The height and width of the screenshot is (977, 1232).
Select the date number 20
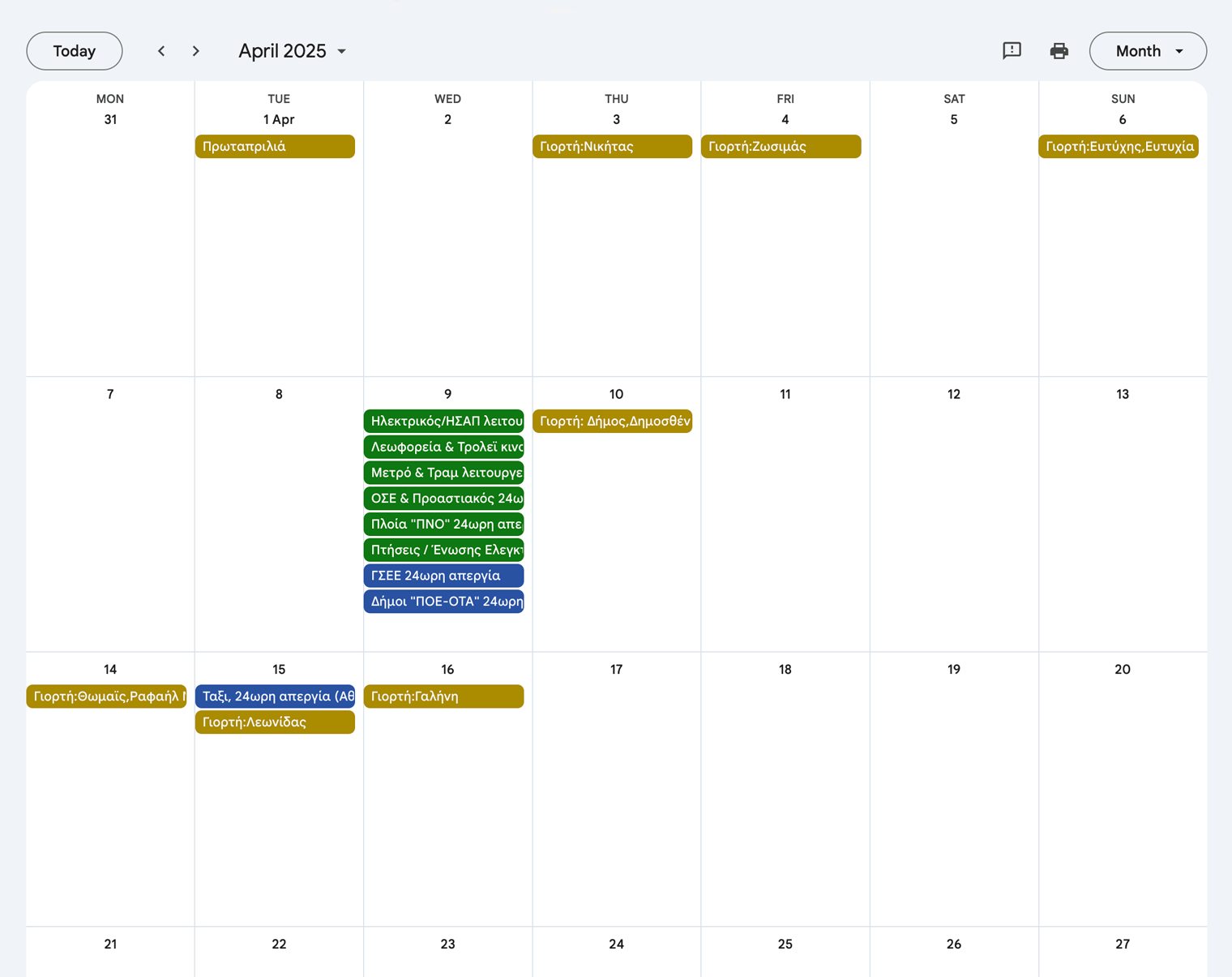[1123, 670]
